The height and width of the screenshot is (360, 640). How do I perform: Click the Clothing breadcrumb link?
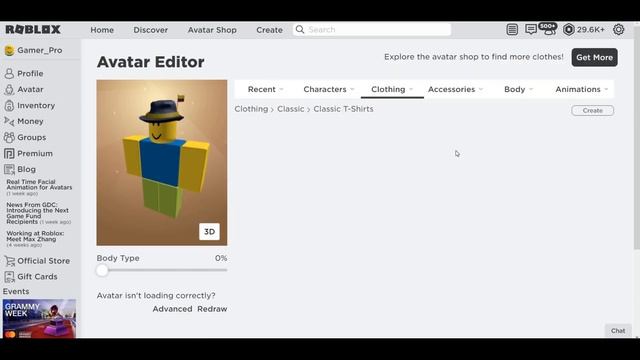(251, 109)
